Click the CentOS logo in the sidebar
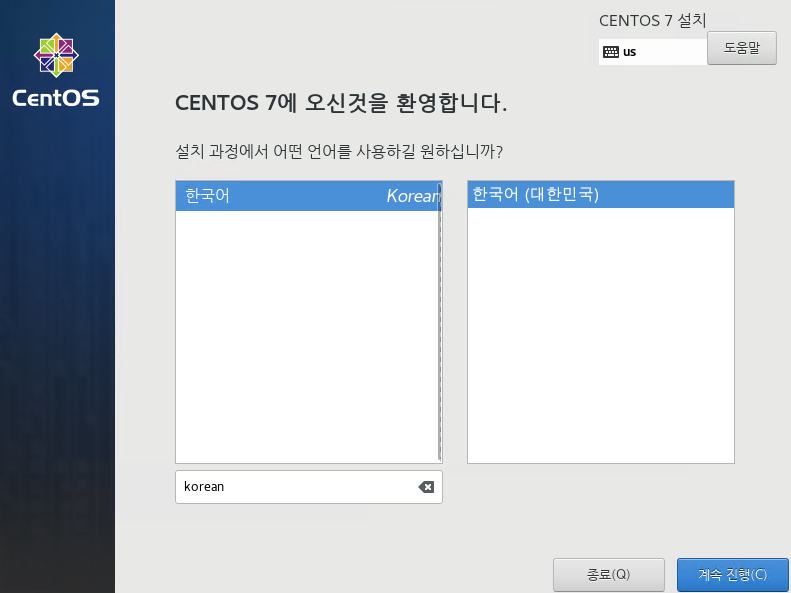 tap(56, 70)
